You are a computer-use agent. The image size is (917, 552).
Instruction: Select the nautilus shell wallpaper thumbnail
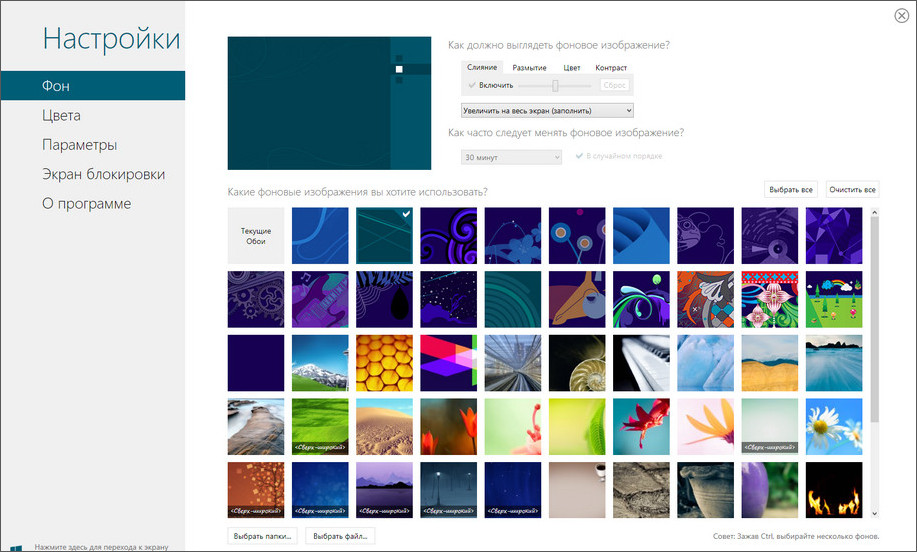577,363
